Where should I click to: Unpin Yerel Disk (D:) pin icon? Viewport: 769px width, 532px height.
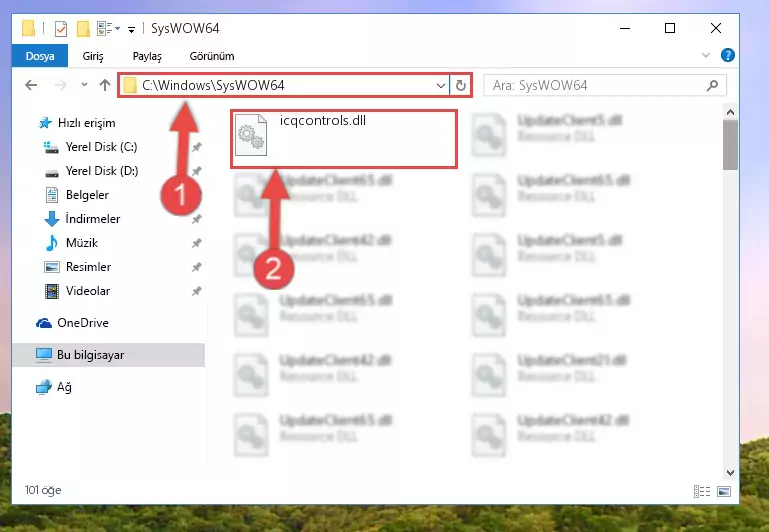pos(197,171)
